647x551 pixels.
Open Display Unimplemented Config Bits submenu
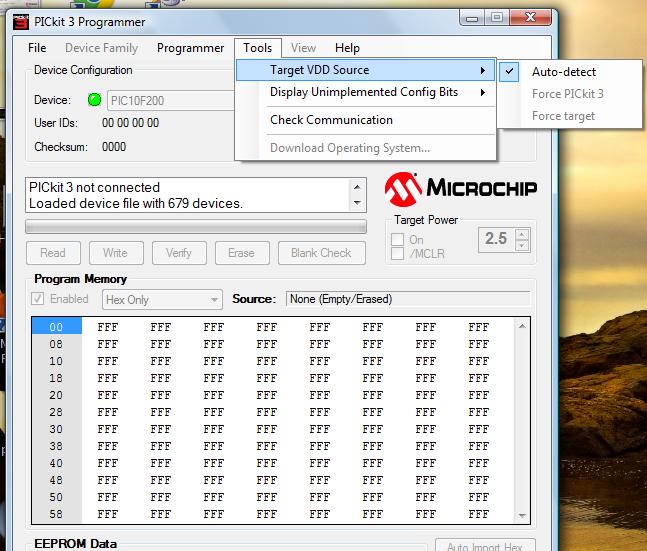click(x=365, y=92)
